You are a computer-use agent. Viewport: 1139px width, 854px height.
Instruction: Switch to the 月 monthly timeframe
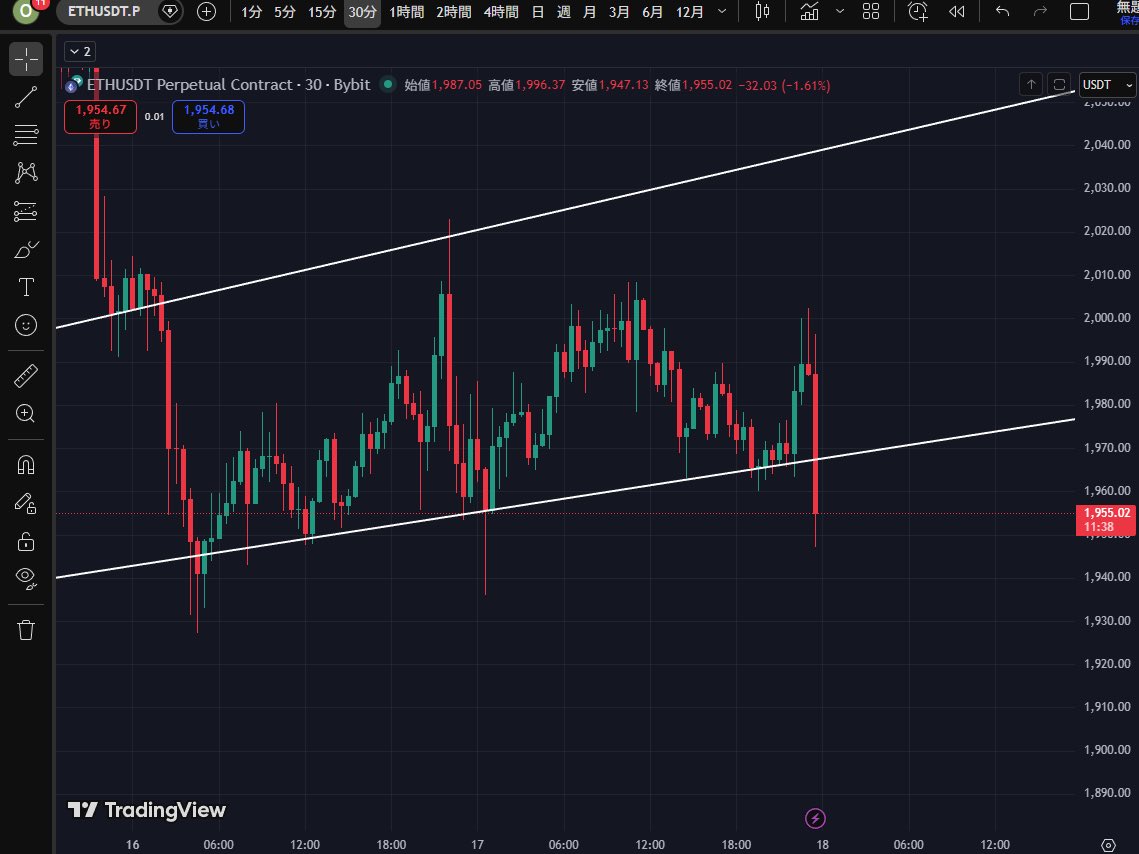pyautogui.click(x=590, y=12)
